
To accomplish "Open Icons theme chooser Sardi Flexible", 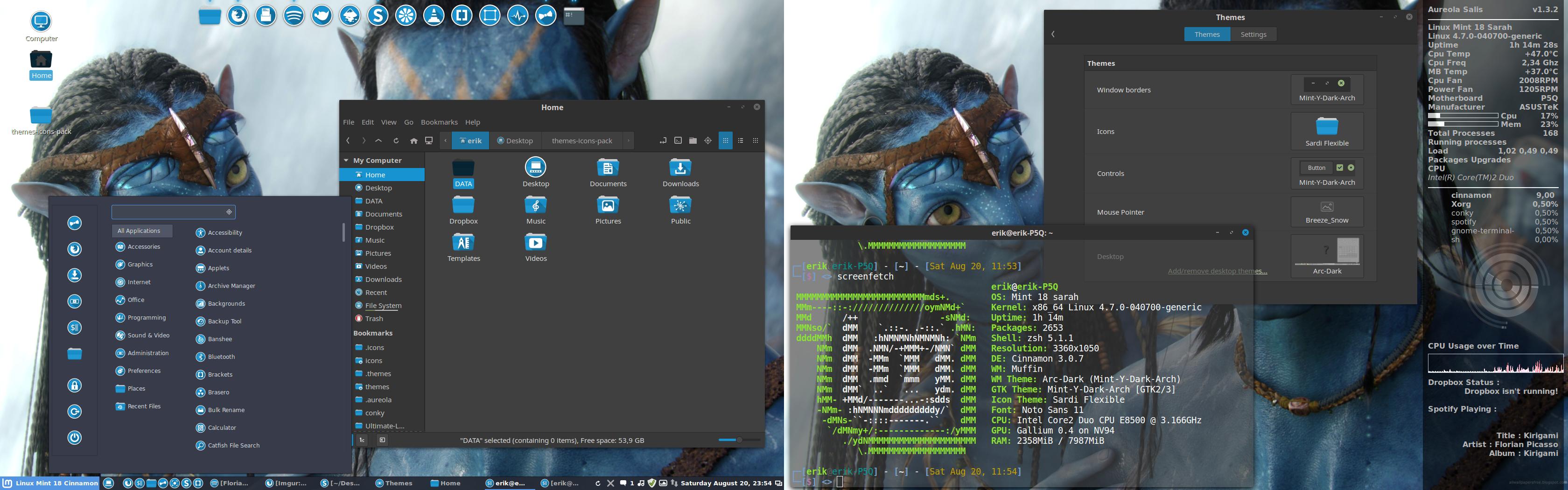I will (1327, 132).
